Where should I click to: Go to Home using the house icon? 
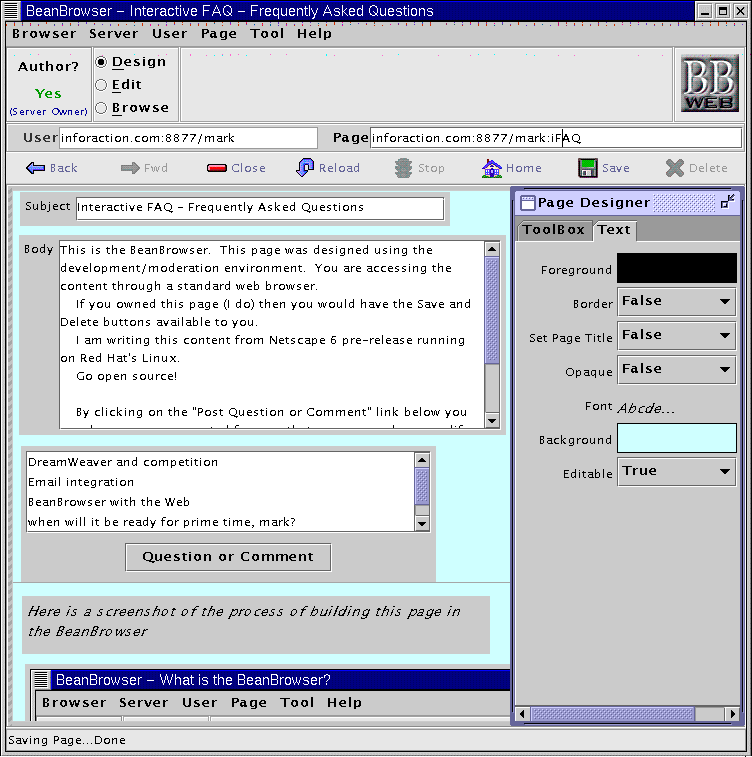tap(491, 168)
